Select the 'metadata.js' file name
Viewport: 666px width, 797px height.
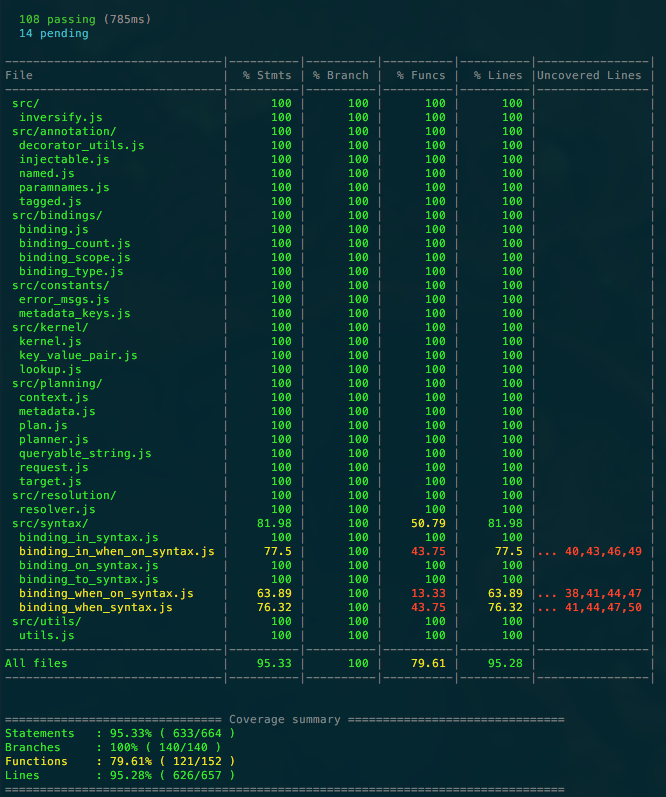57,411
